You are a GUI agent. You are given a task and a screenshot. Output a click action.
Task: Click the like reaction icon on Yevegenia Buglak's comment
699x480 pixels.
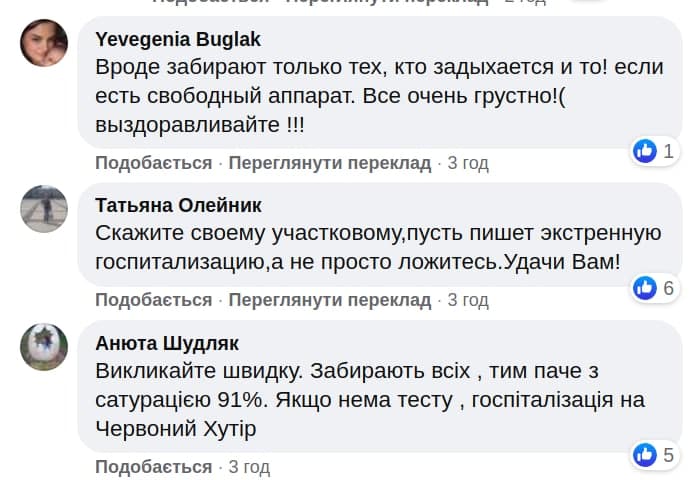pos(645,151)
